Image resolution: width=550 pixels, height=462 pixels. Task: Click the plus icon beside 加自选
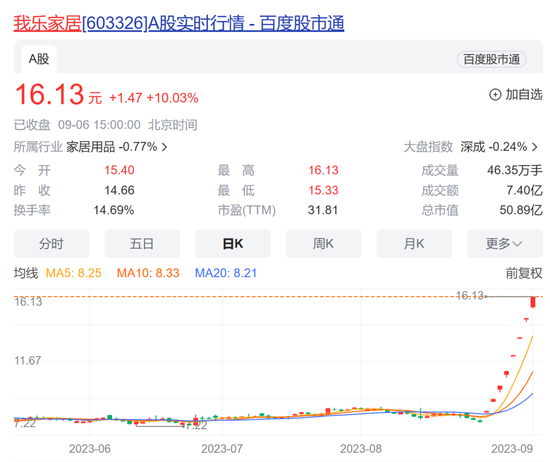[x=495, y=95]
